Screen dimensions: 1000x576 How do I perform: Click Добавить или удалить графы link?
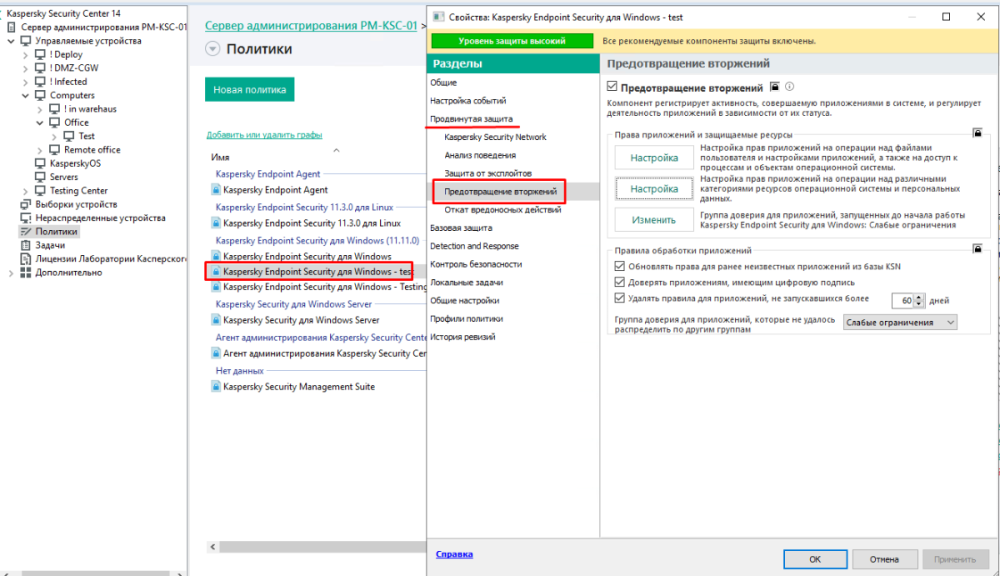[x=264, y=135]
